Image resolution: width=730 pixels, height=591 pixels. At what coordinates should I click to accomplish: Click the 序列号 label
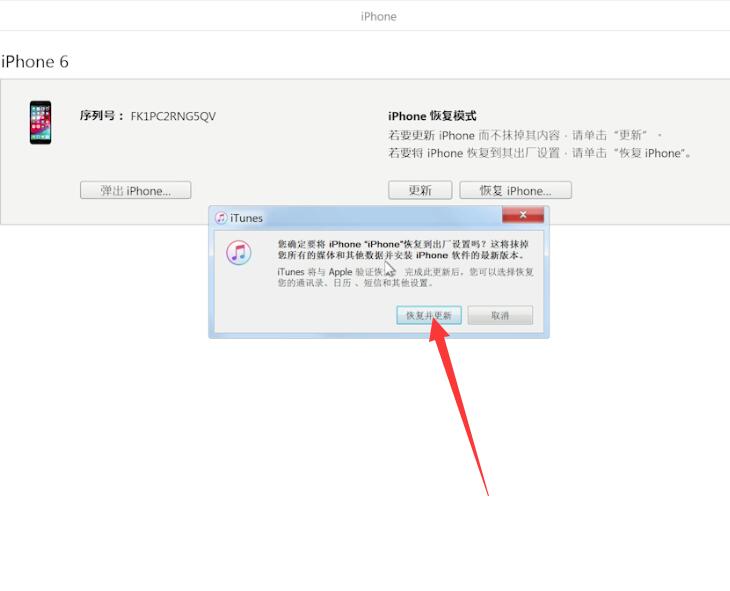[101, 116]
